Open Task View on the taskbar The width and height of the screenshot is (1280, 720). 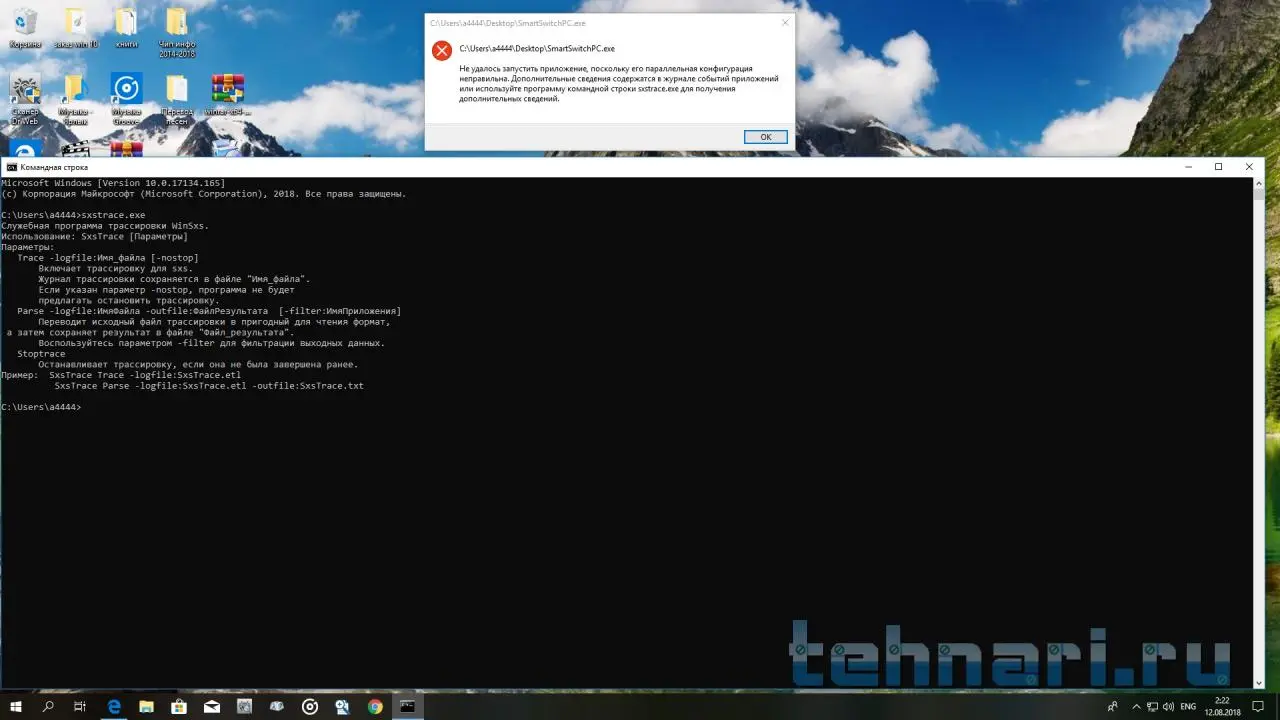(80, 706)
